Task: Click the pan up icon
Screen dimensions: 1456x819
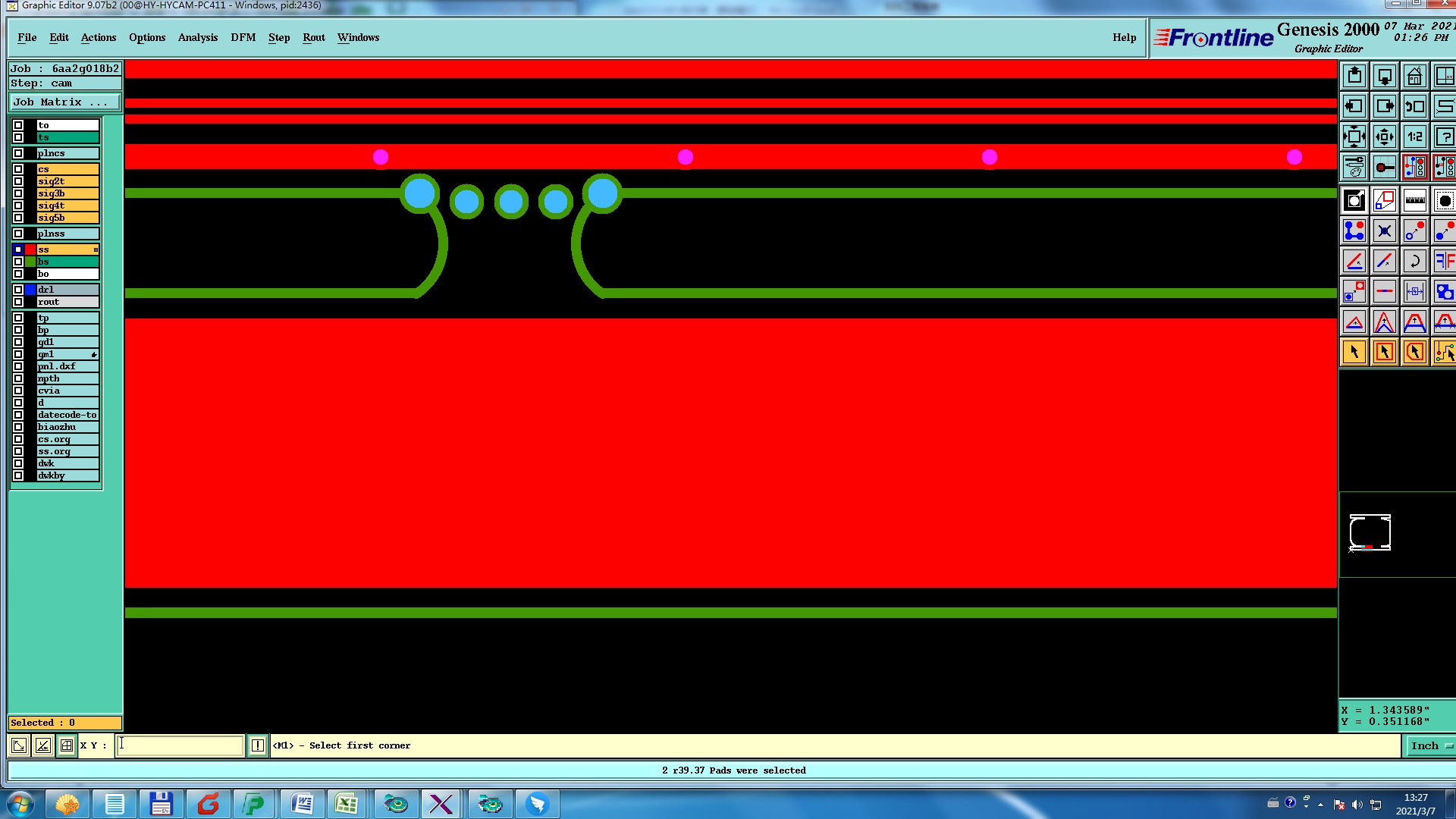Action: 1354,76
